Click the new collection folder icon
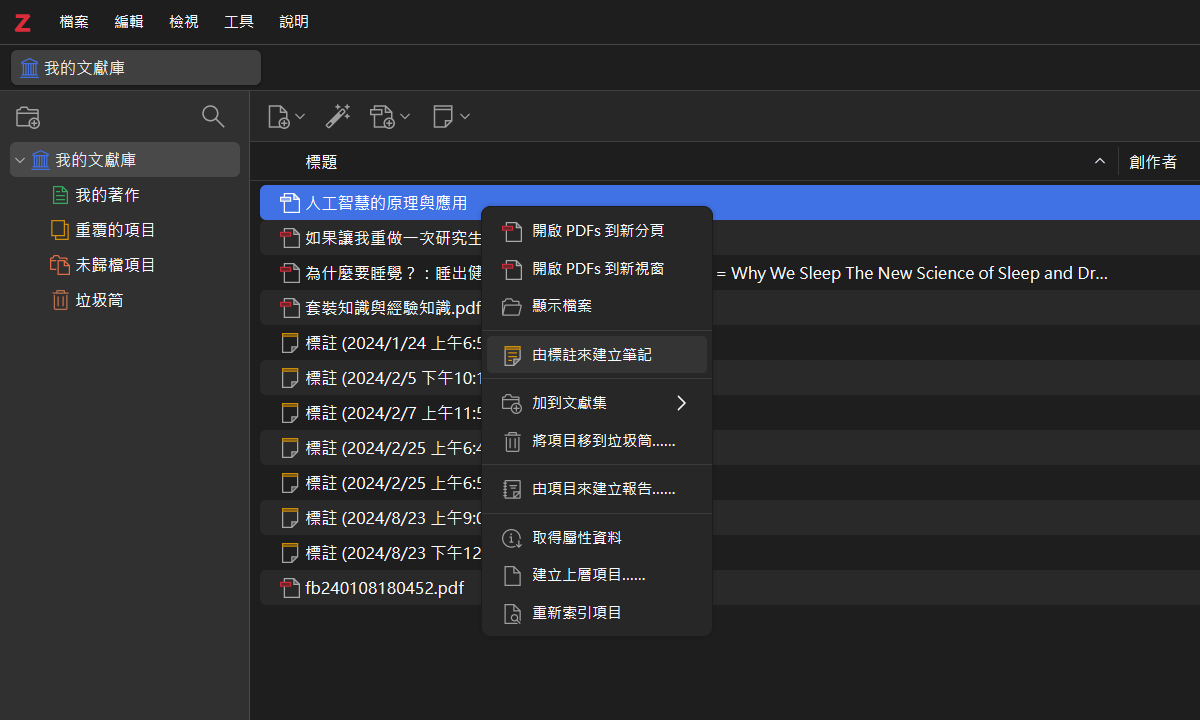The height and width of the screenshot is (720, 1200). [x=28, y=117]
